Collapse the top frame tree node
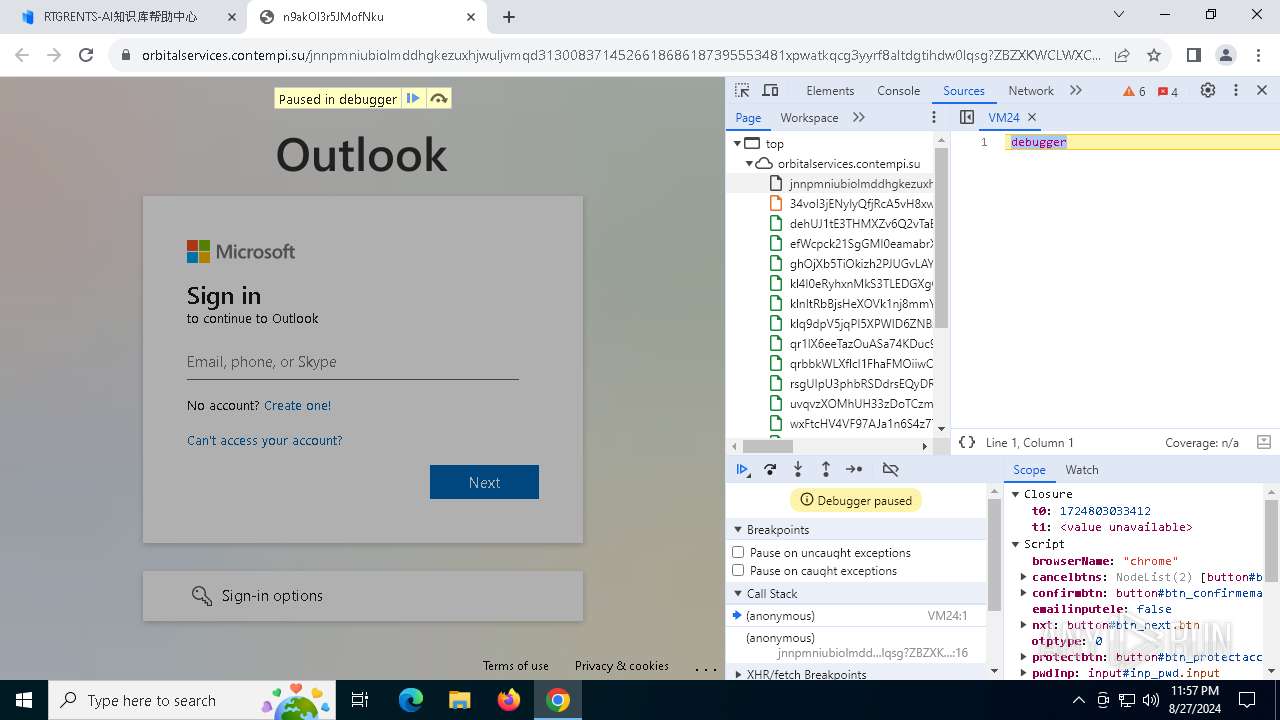Screen dimensions: 1280x720 pos(737,143)
